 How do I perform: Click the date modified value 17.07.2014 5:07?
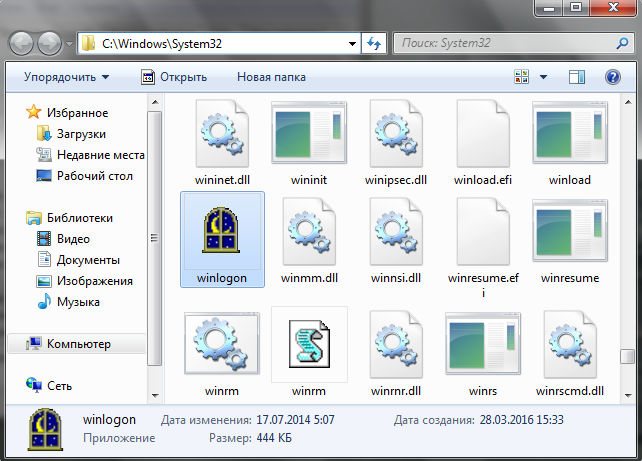[295, 420]
